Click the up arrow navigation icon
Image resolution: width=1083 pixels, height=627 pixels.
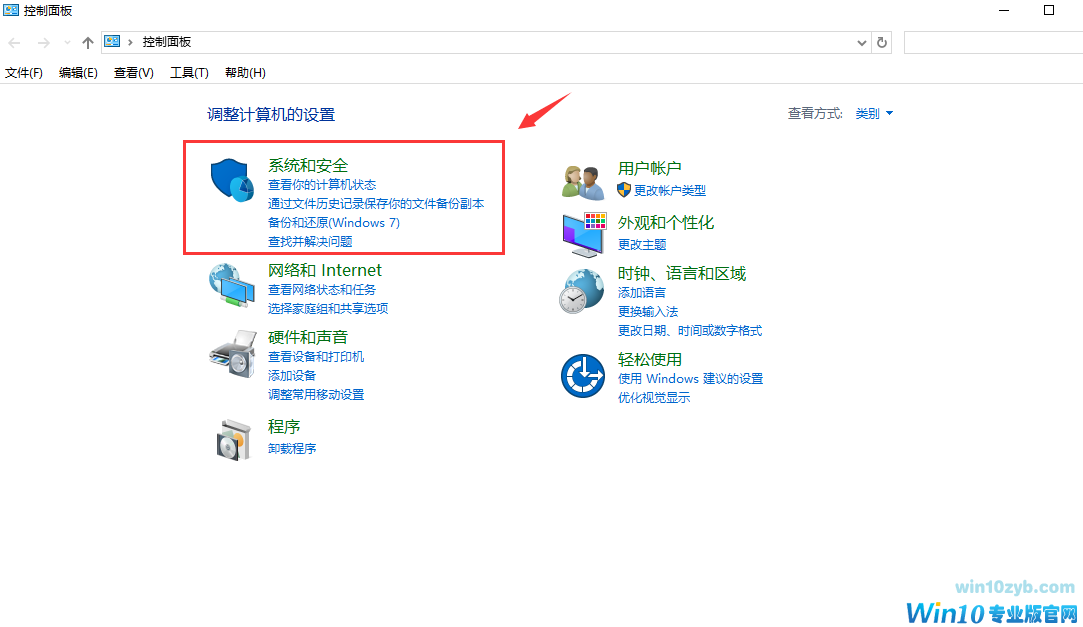coord(88,42)
